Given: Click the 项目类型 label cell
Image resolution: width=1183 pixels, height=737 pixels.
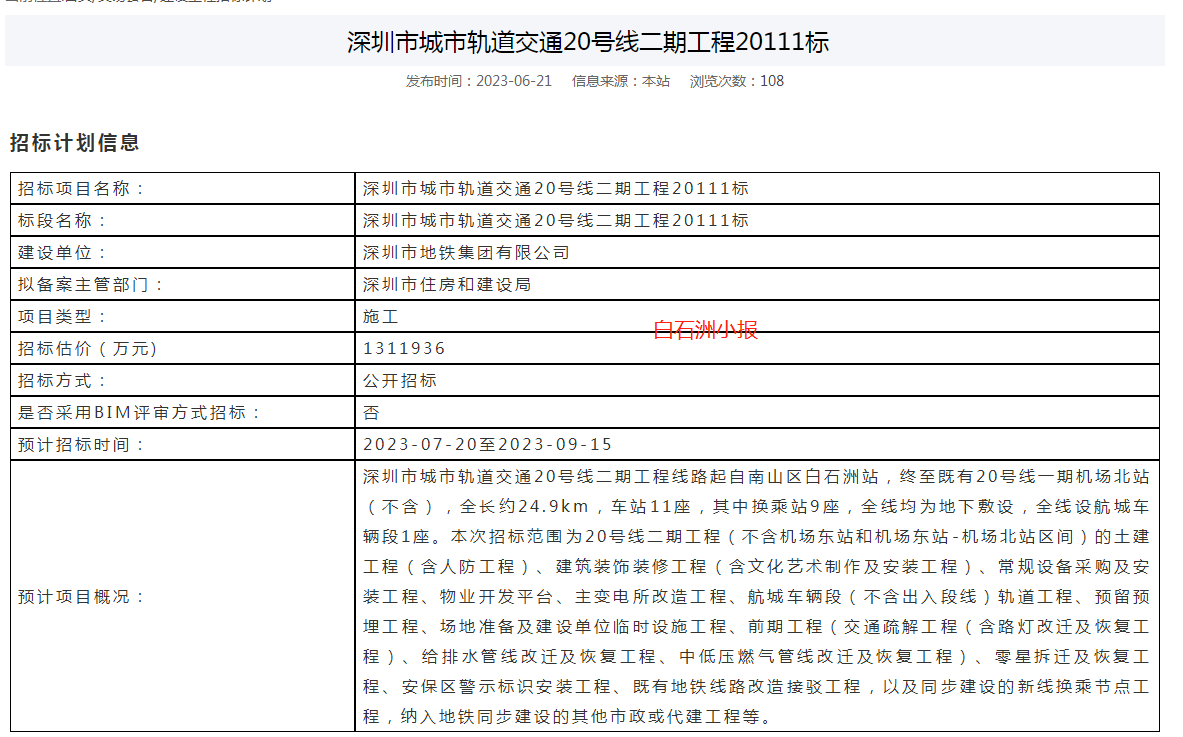Looking at the screenshot, I should pyautogui.click(x=63, y=317).
